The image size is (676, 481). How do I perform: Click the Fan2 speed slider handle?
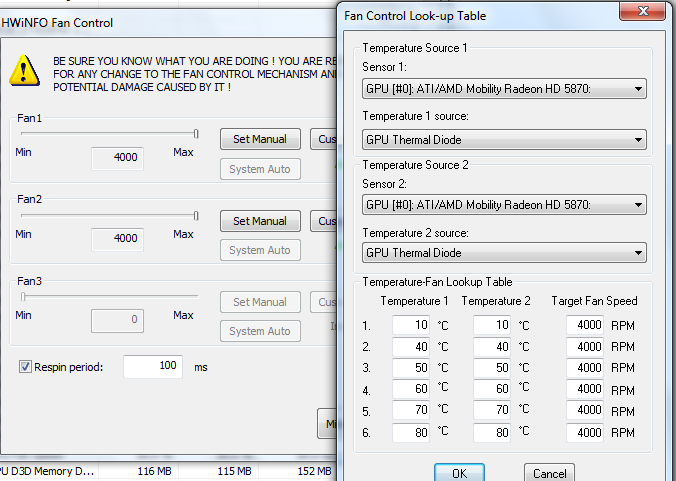(196, 216)
